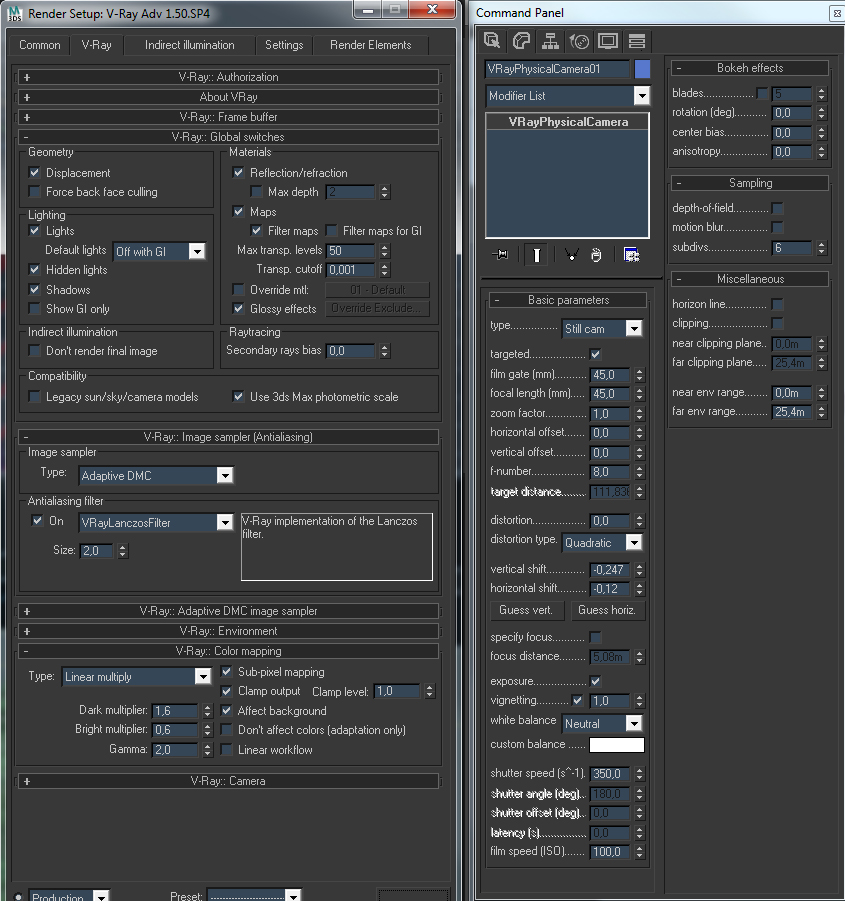Click the Pin Stack icon
The width and height of the screenshot is (845, 901).
(500, 255)
